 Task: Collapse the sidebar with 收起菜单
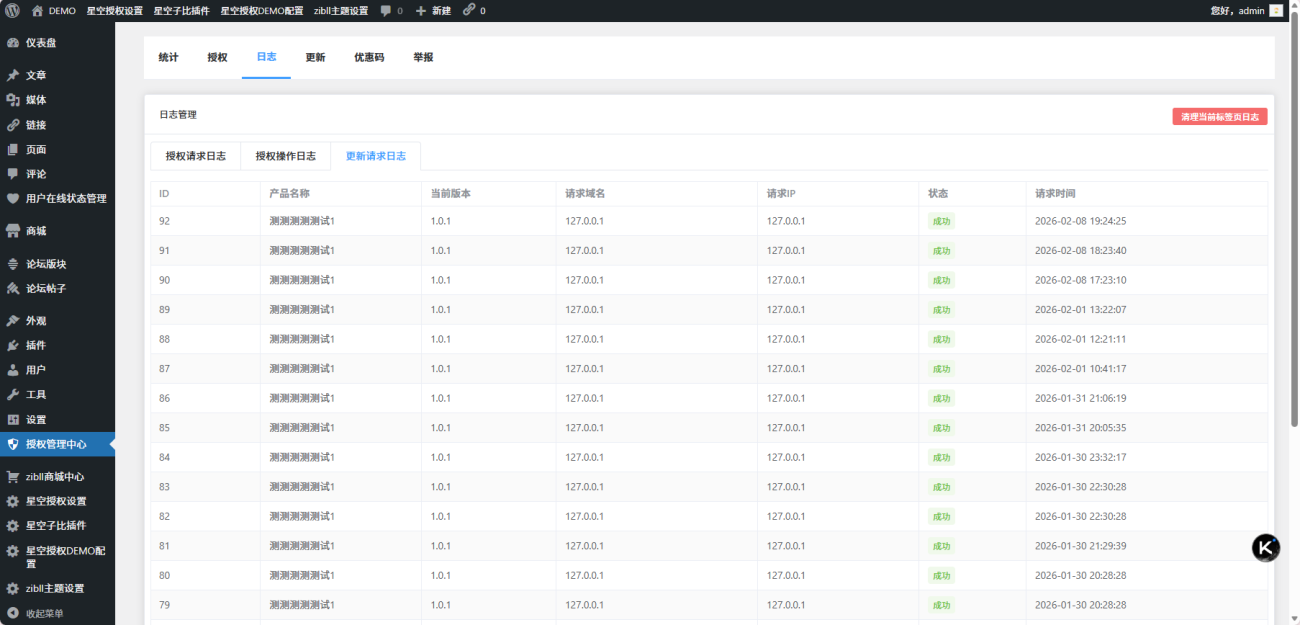(44, 613)
